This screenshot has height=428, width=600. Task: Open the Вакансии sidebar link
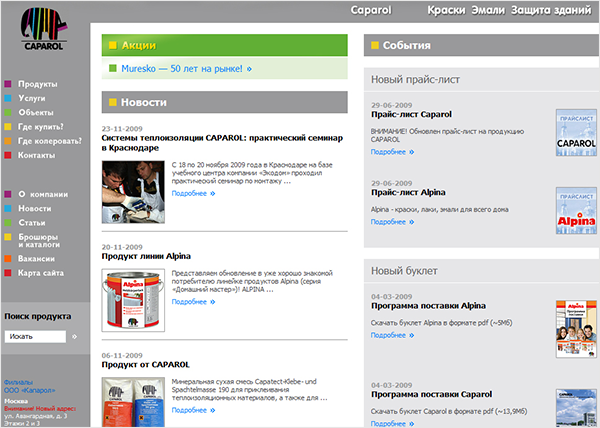[36, 259]
